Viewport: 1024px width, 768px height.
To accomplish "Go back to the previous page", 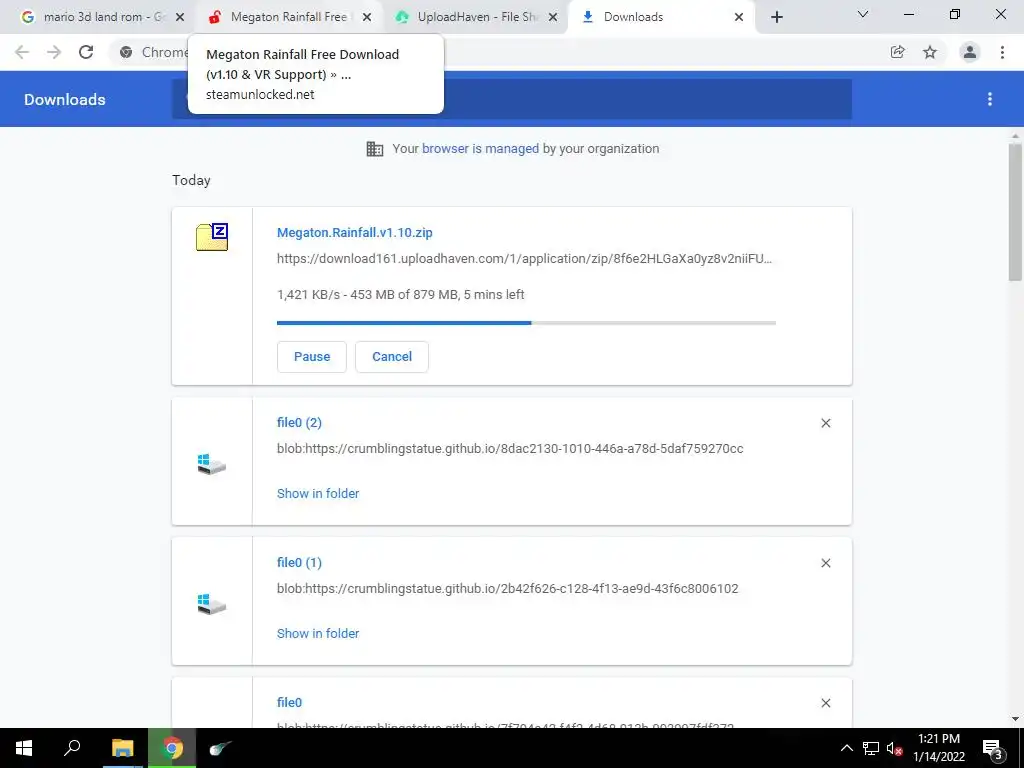I will [x=22, y=52].
